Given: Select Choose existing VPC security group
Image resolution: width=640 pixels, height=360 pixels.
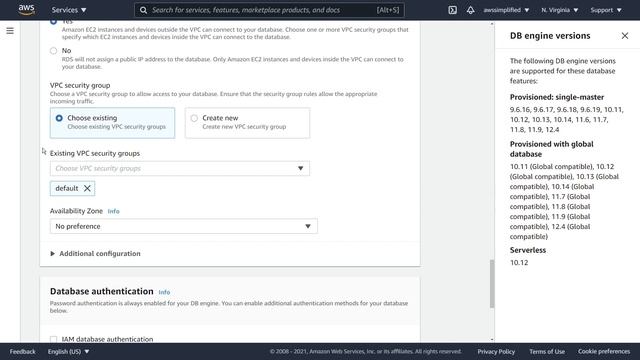Looking at the screenshot, I should pyautogui.click(x=112, y=123).
